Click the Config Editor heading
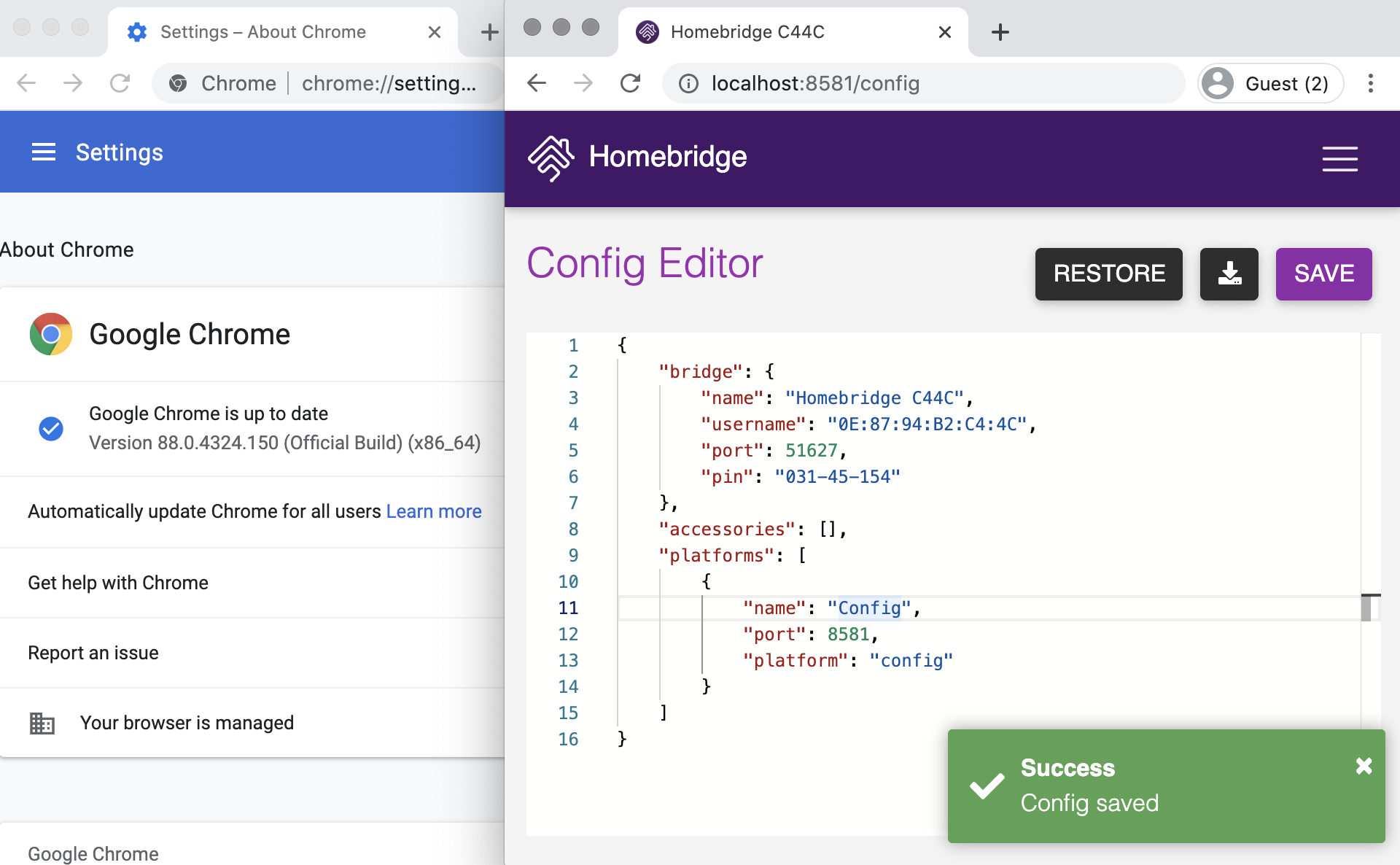Image resolution: width=1400 pixels, height=865 pixels. pyautogui.click(x=645, y=263)
